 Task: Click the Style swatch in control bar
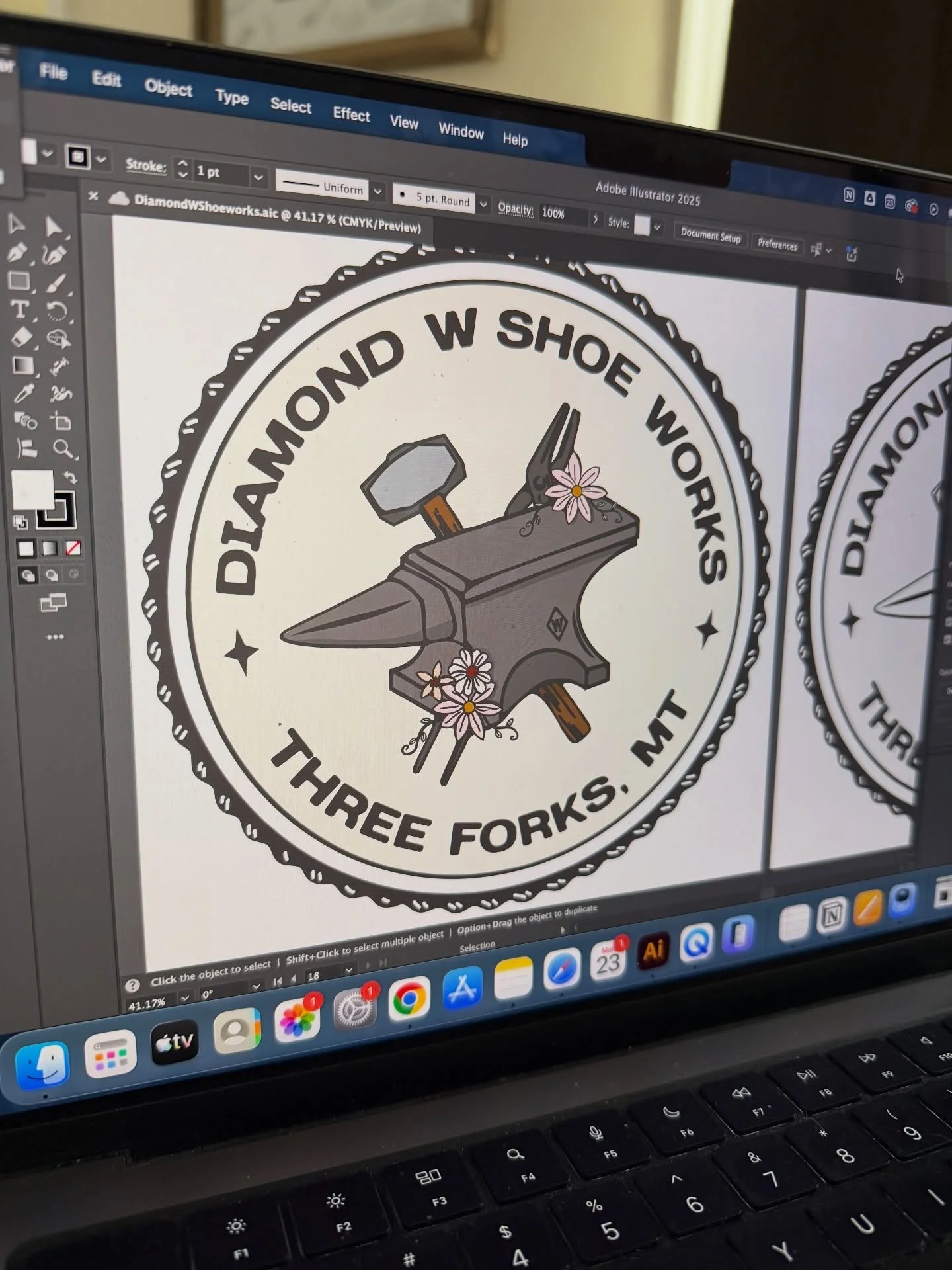[x=641, y=224]
